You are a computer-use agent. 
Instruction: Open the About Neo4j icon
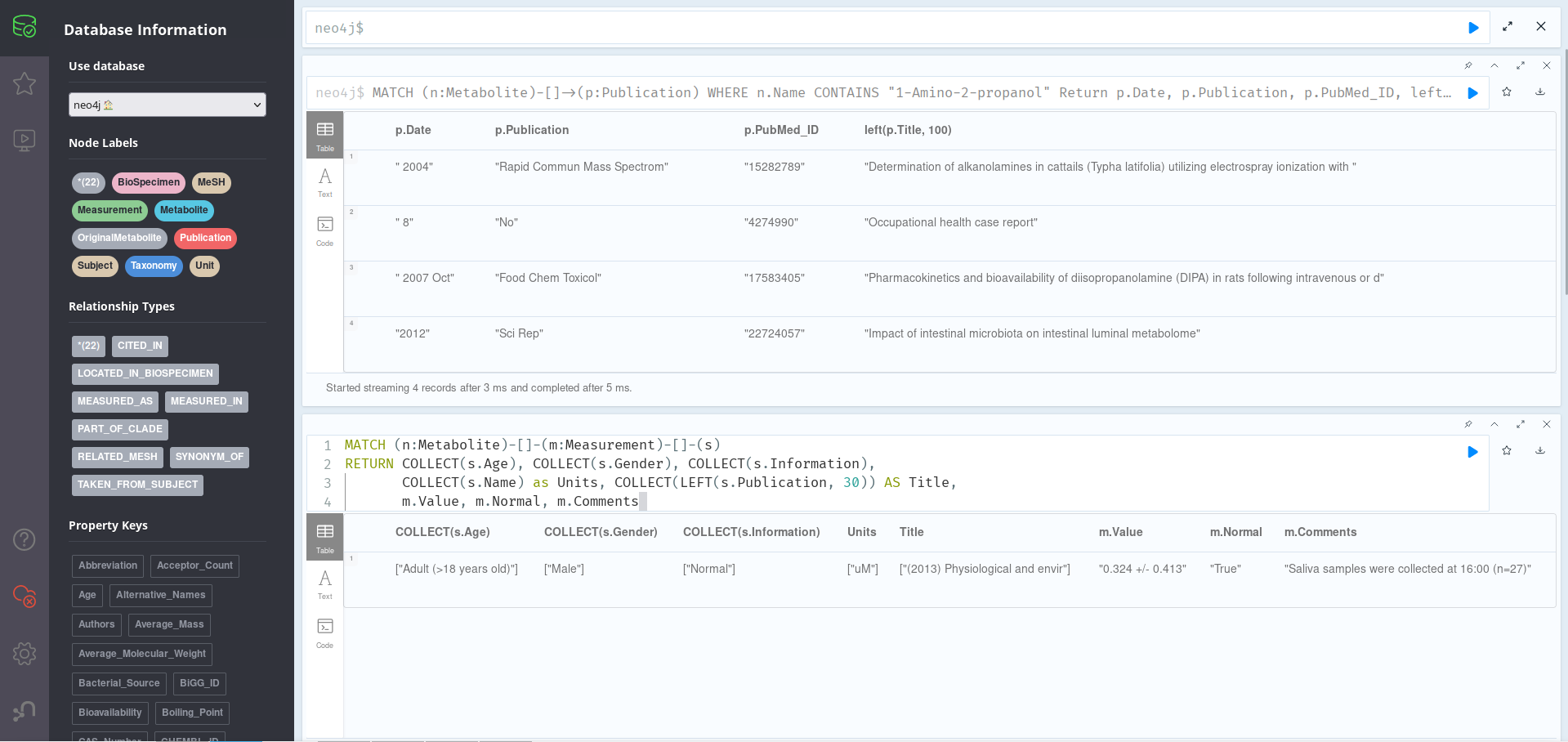25,711
